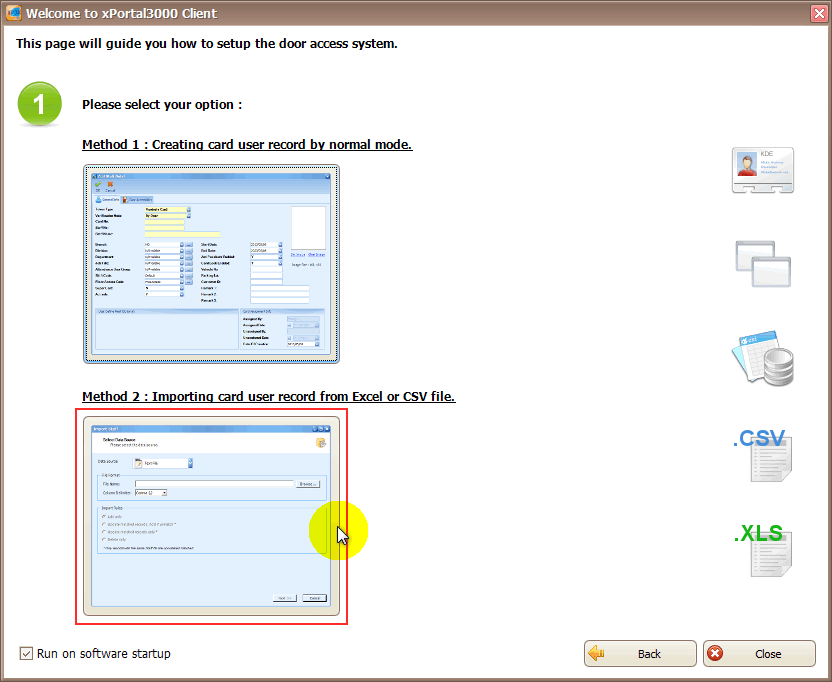Viewport: 832px width, 682px height.
Task: Click the "Run on software startup" label text
Action: (104, 654)
